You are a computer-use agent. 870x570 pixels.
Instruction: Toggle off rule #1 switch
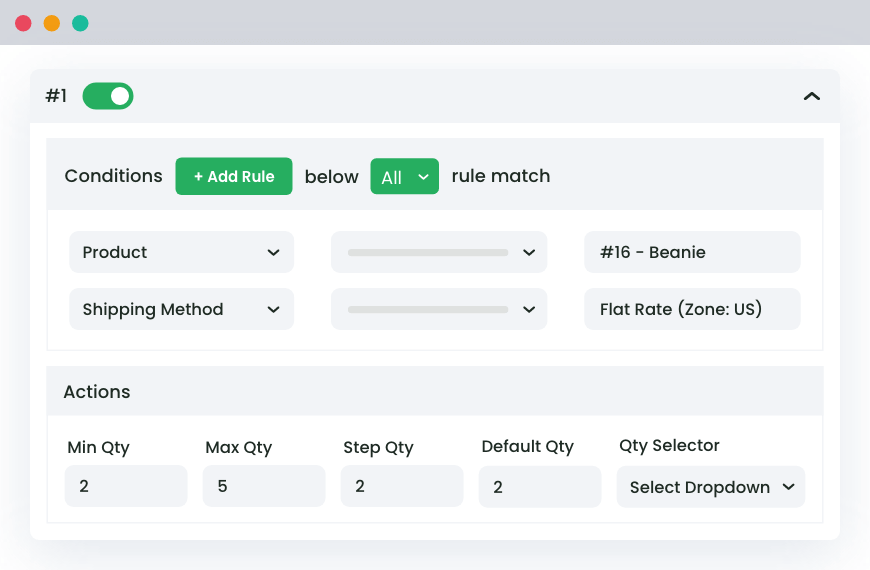108,96
